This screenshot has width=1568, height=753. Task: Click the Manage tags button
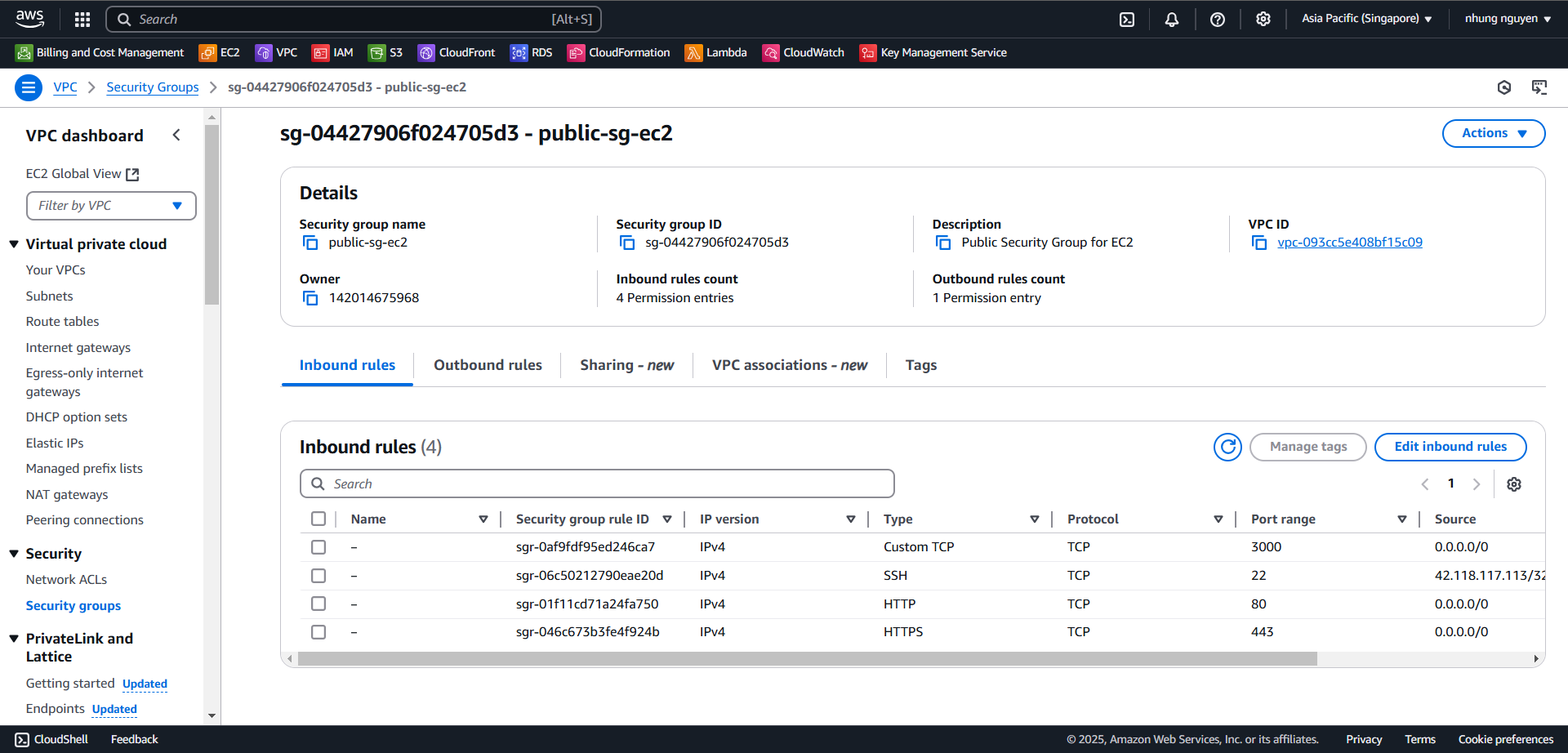(x=1308, y=447)
